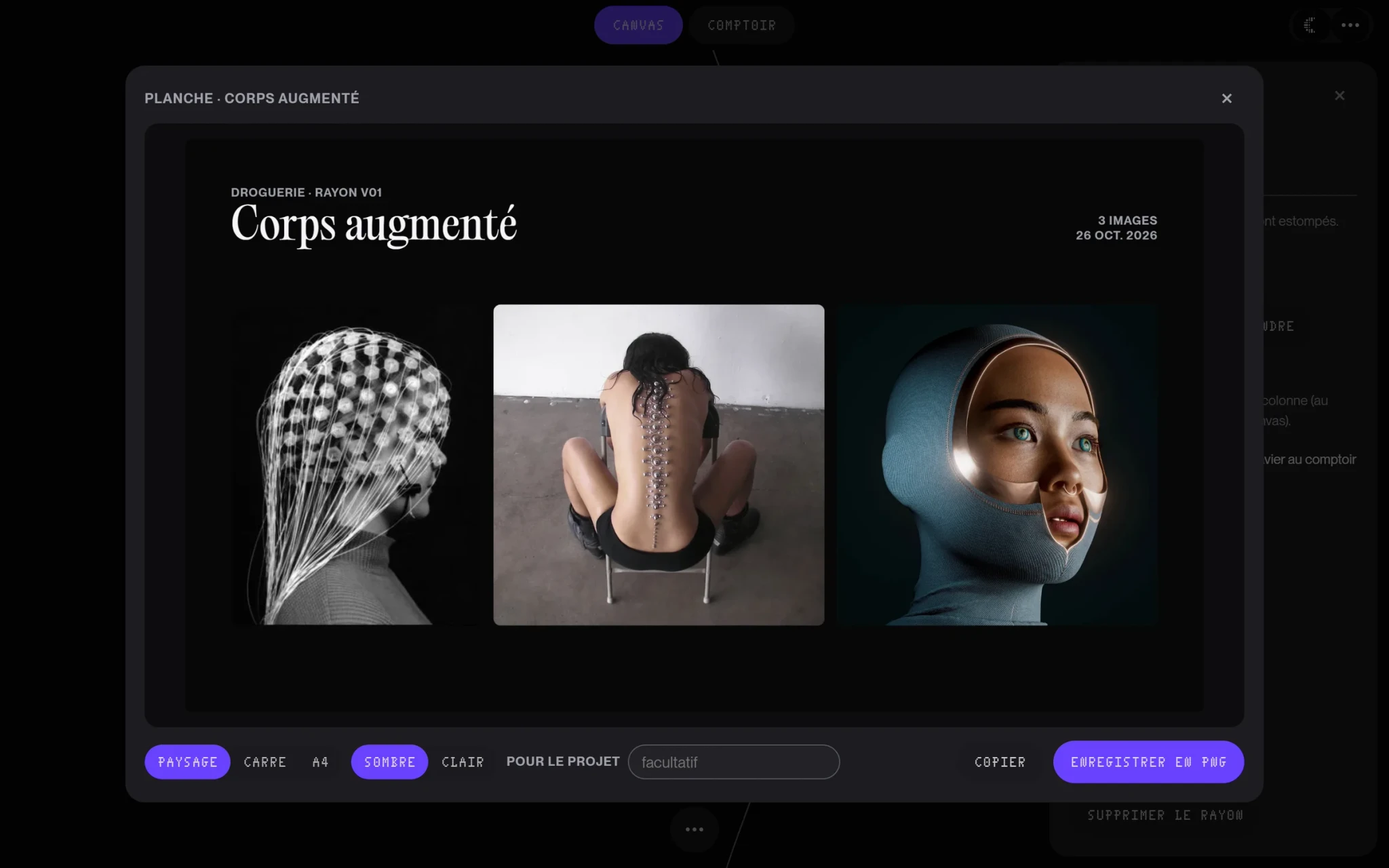Select the Paysage format option
Screen dimensions: 1389x868
pos(187,762)
